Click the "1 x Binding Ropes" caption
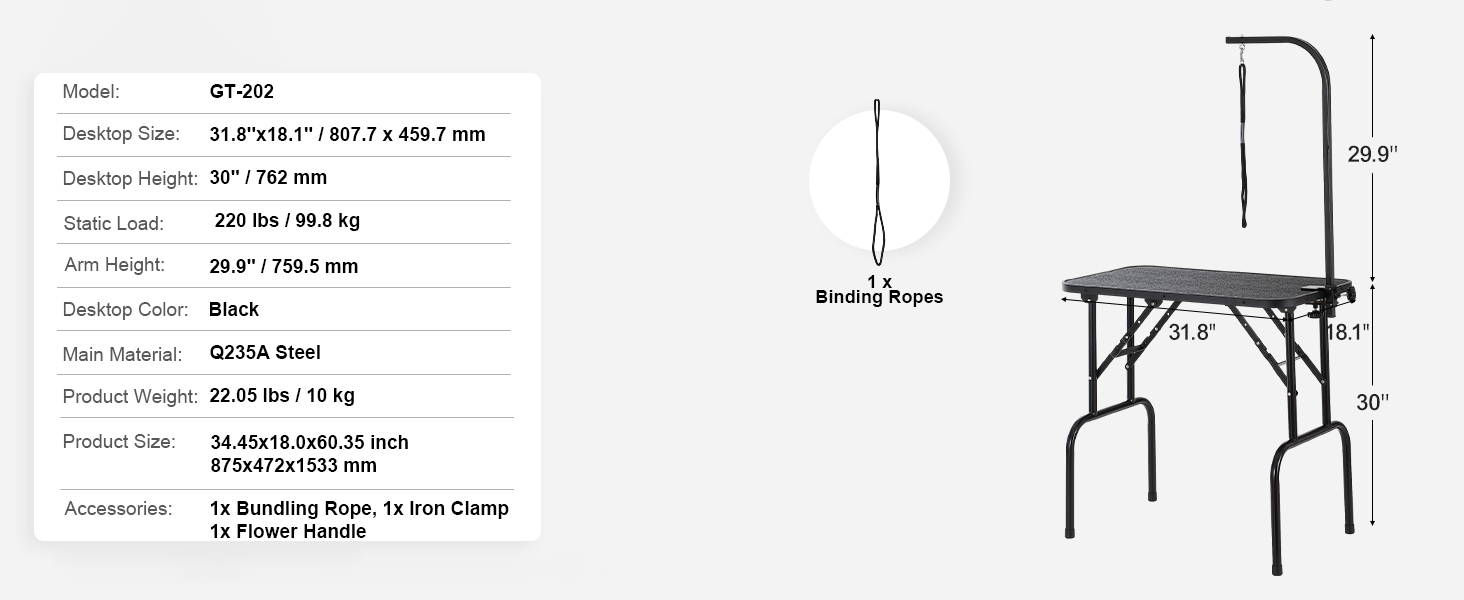Screen dimensions: 1464x600 [x=879, y=290]
